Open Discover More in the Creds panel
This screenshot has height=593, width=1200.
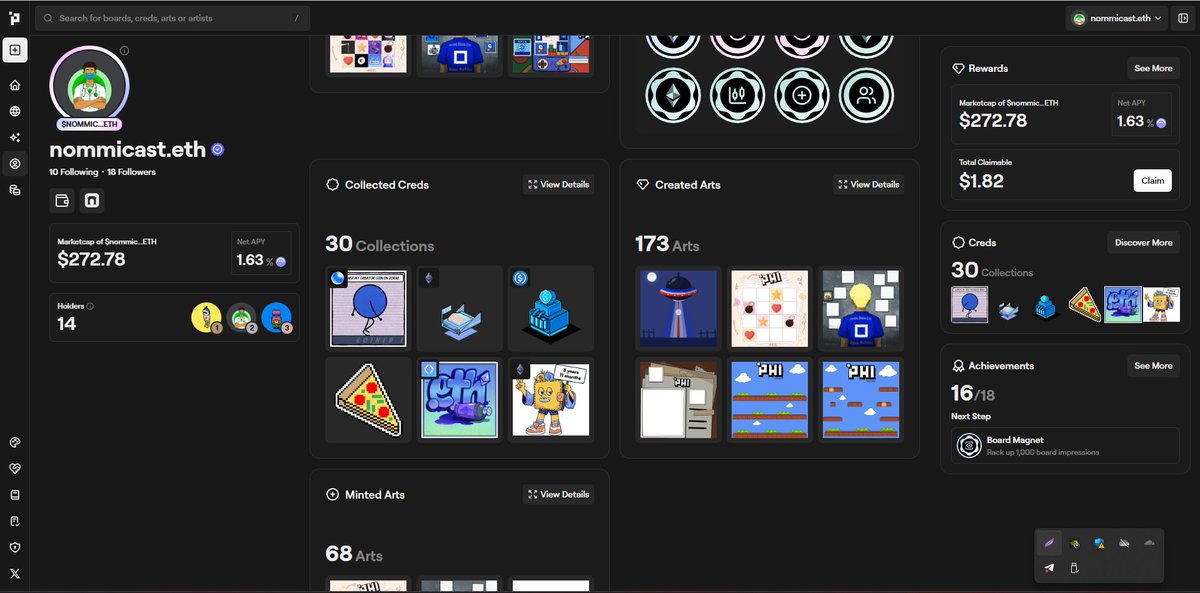(1143, 242)
